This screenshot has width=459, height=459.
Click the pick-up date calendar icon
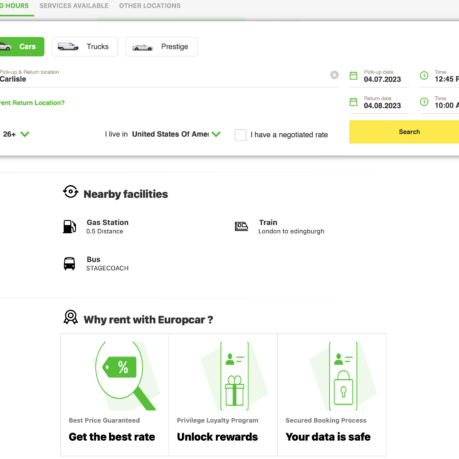tap(353, 76)
